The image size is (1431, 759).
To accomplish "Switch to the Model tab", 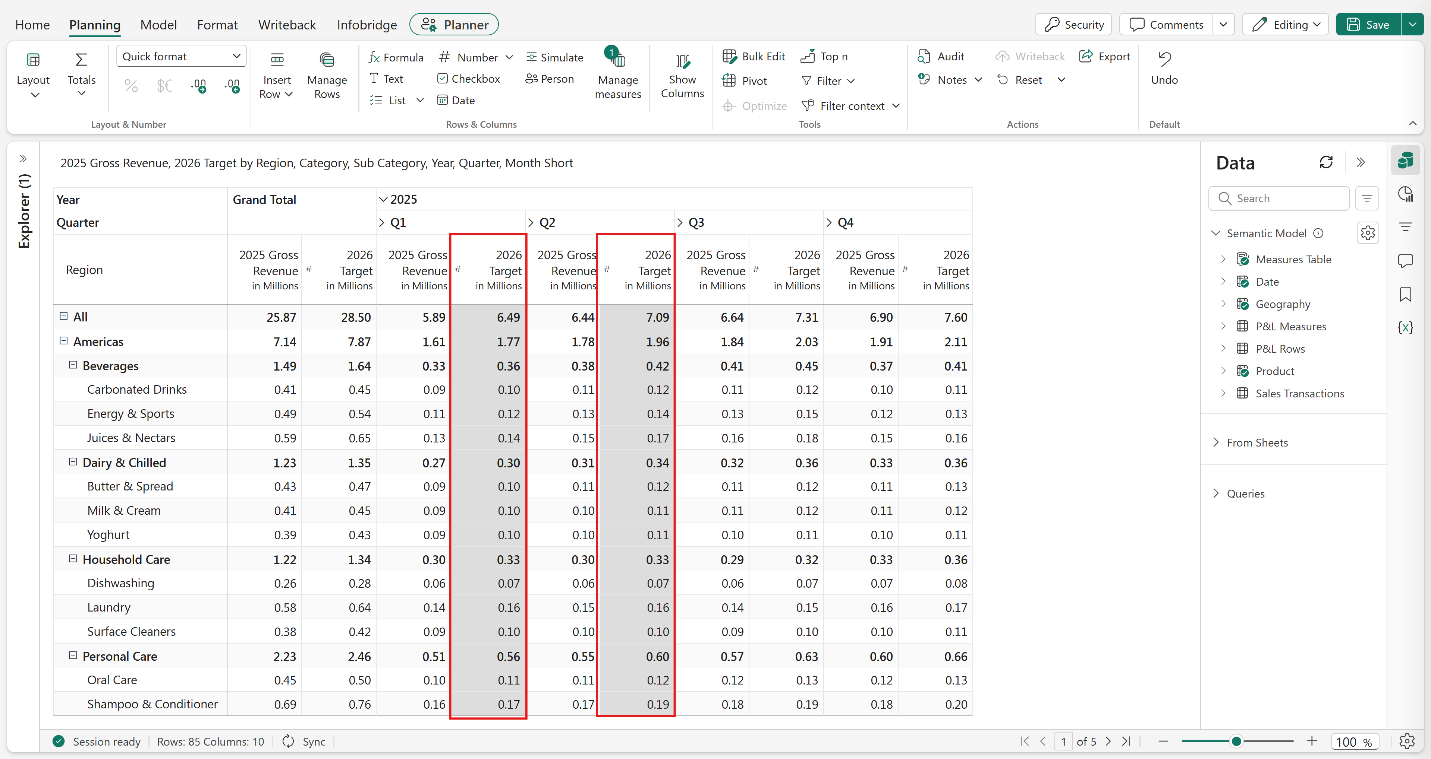I will [x=158, y=25].
